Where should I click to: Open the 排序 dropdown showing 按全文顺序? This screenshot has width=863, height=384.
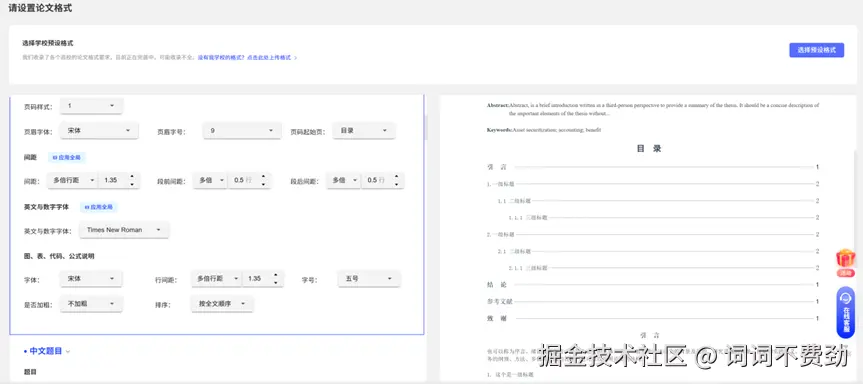[222, 304]
